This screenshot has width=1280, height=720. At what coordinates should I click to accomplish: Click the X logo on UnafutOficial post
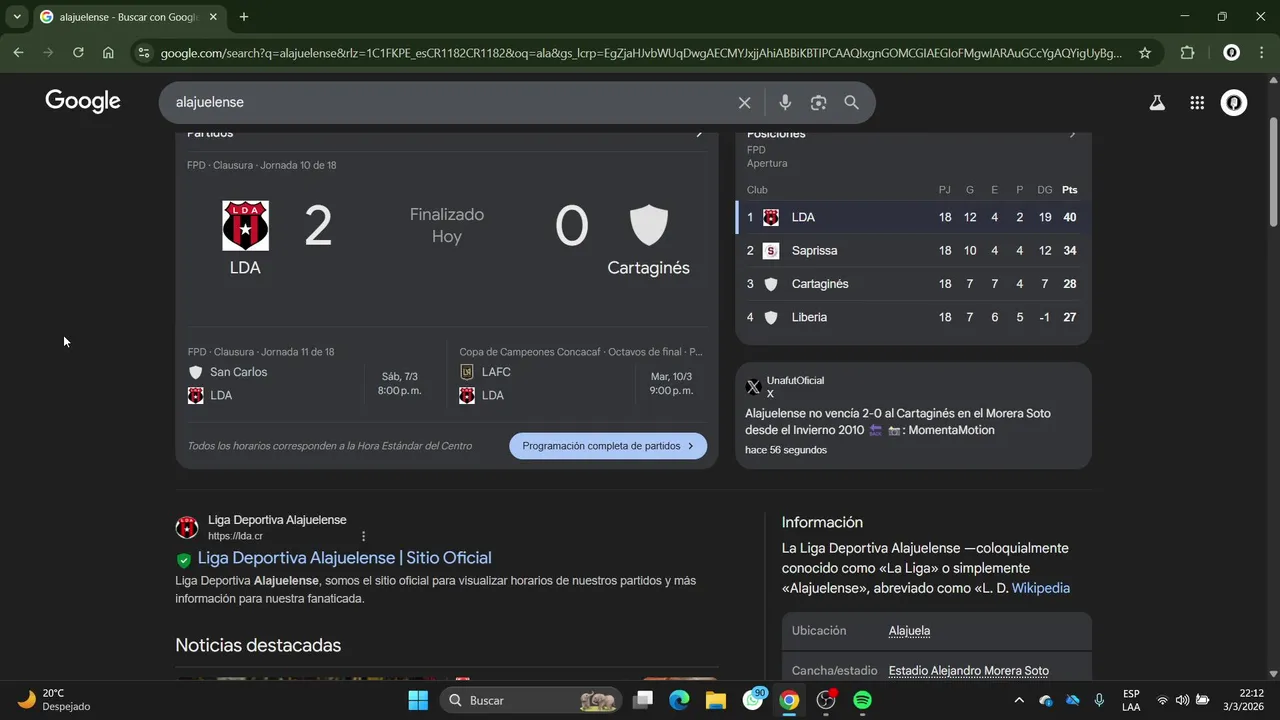[754, 387]
